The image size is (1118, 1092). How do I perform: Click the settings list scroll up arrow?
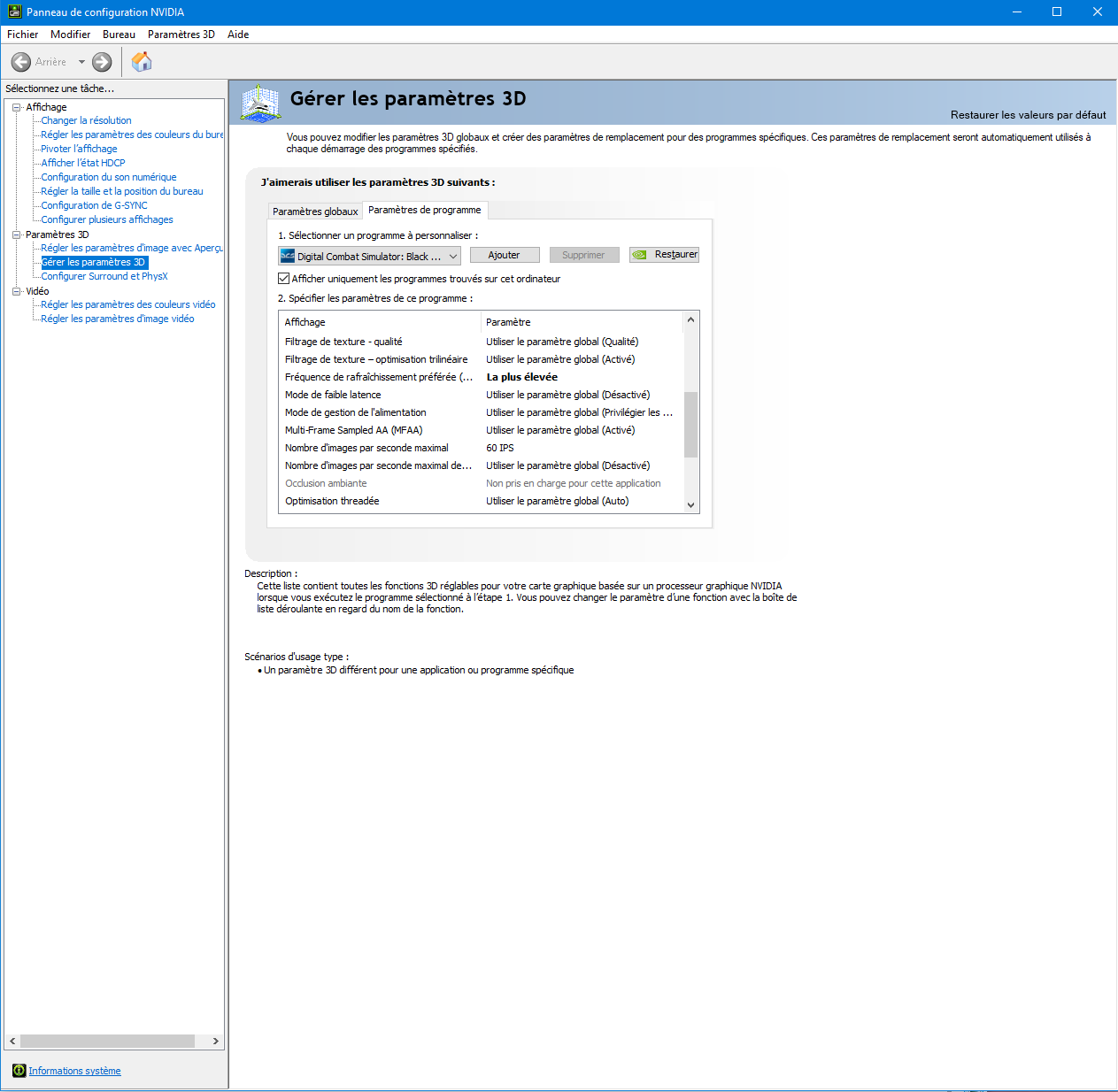[x=691, y=319]
